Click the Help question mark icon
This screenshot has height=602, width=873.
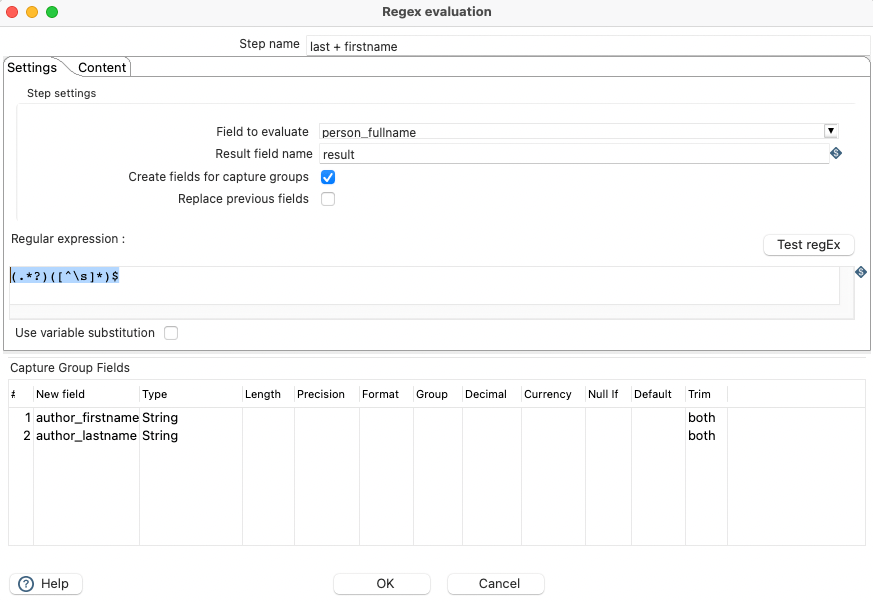[x=26, y=584]
